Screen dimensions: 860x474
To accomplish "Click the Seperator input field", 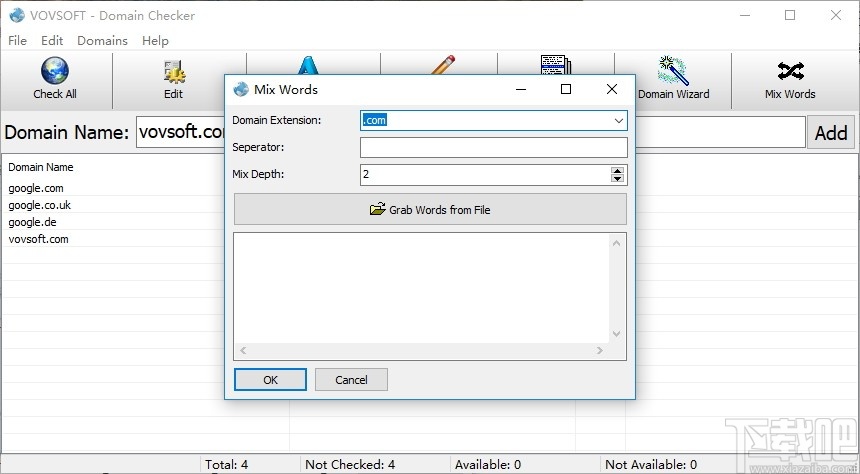I will 494,148.
